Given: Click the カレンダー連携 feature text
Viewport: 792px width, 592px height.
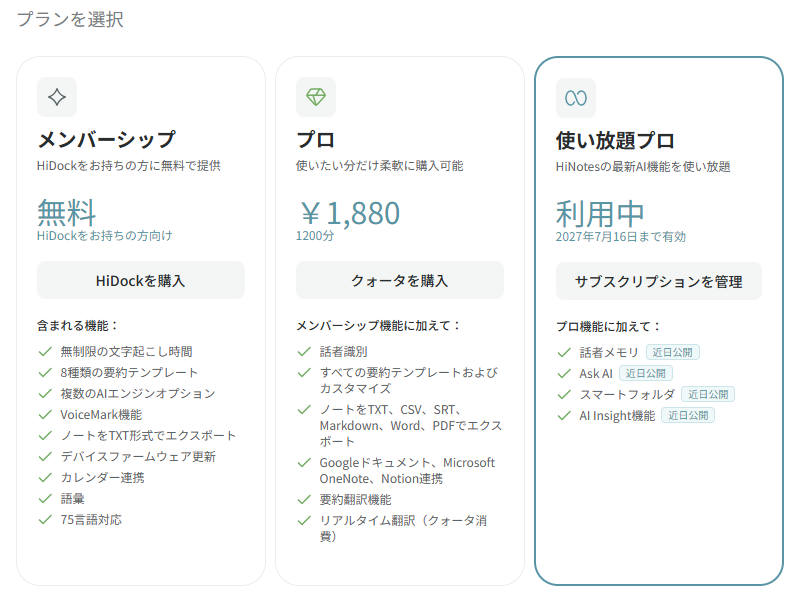Looking at the screenshot, I should 103,478.
